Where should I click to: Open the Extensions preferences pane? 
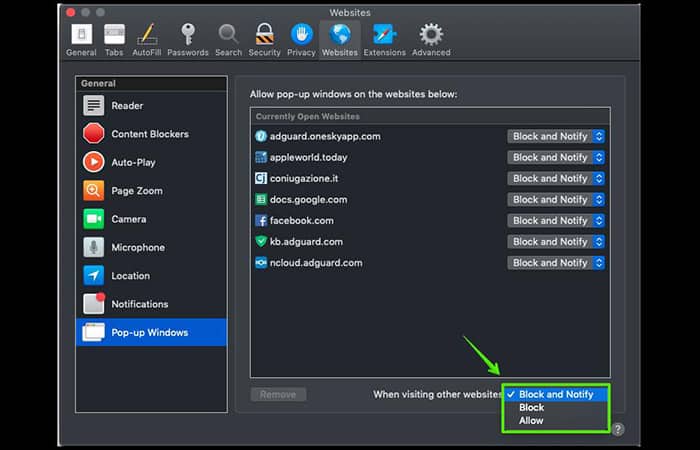click(x=384, y=40)
